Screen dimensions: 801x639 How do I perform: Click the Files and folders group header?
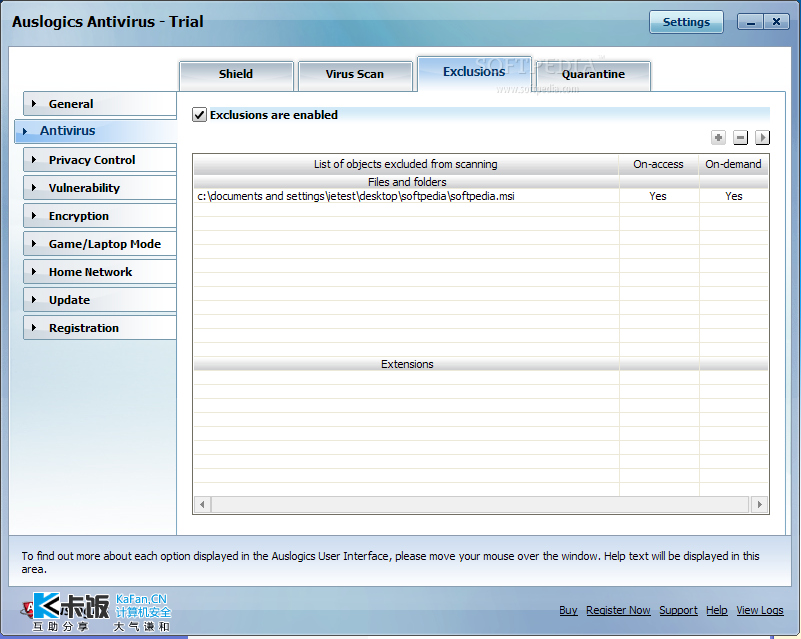pos(407,182)
